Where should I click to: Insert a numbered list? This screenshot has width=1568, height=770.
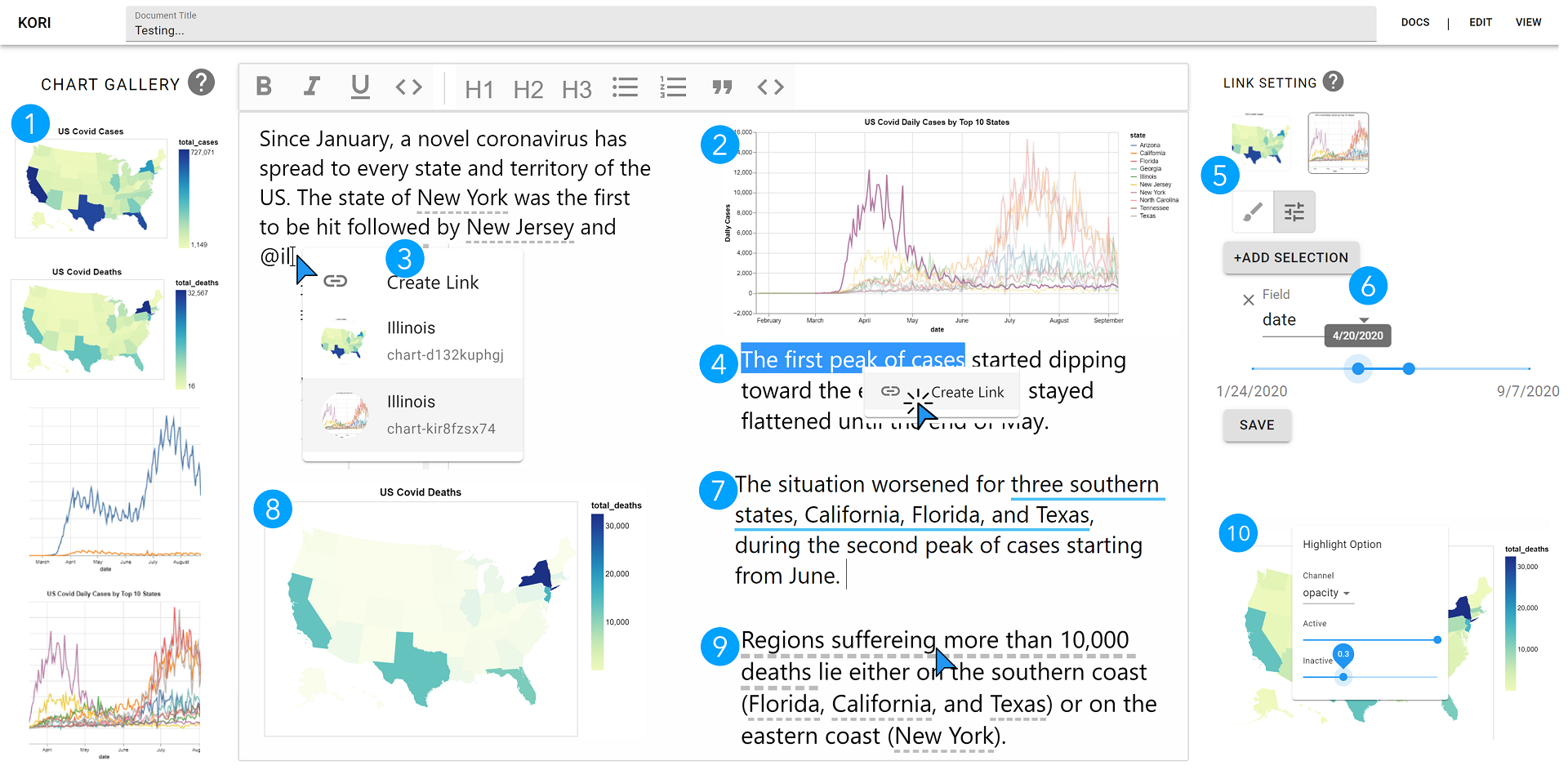[673, 87]
